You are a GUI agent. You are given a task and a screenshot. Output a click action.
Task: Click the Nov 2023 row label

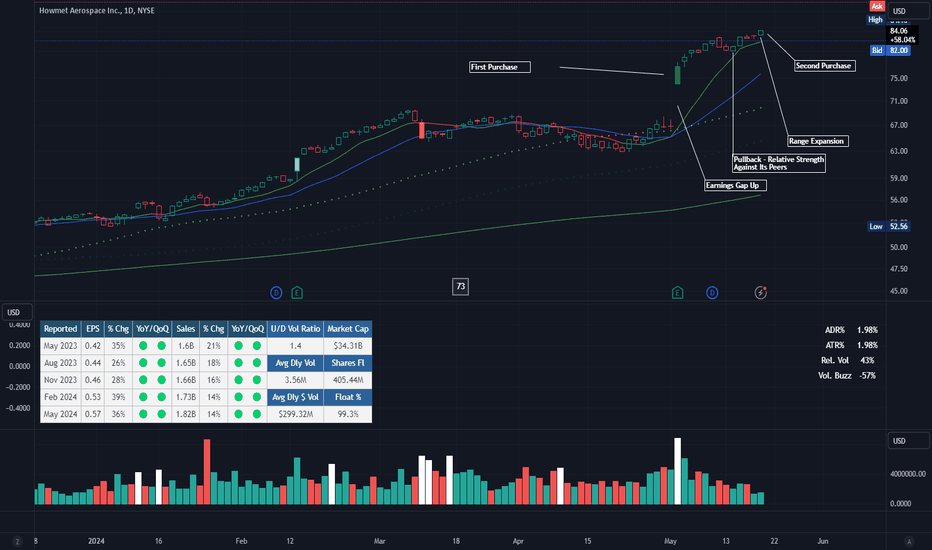[60, 380]
